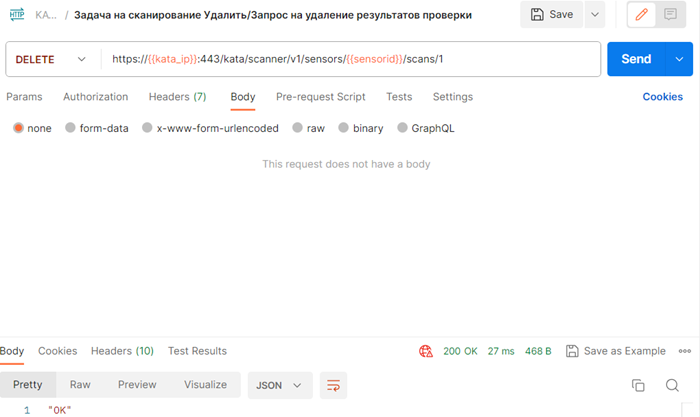Image resolution: width=700 pixels, height=417 pixels.
Task: Open the Pre-request Script tab
Action: (x=320, y=97)
